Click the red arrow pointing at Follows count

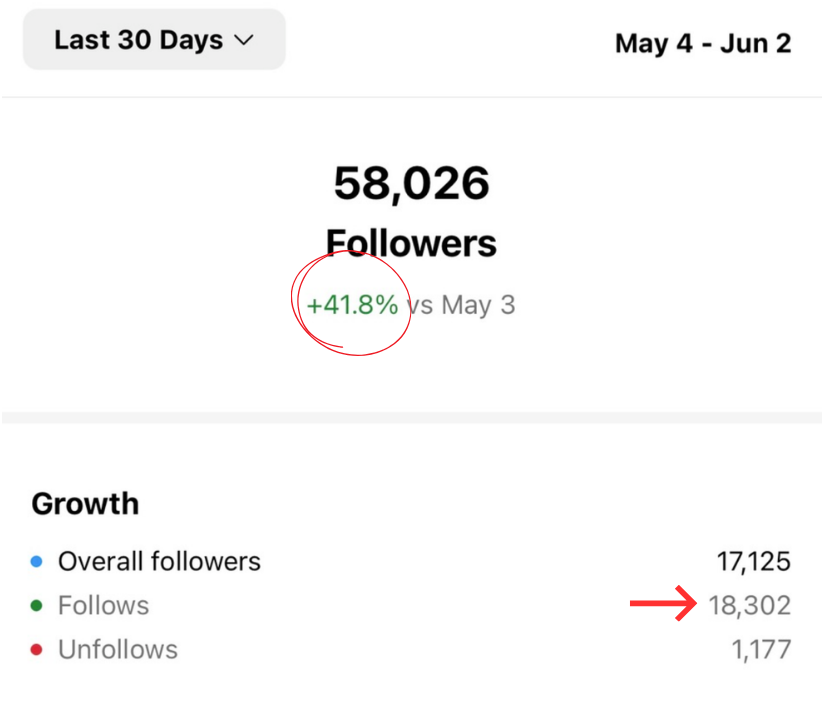[662, 604]
